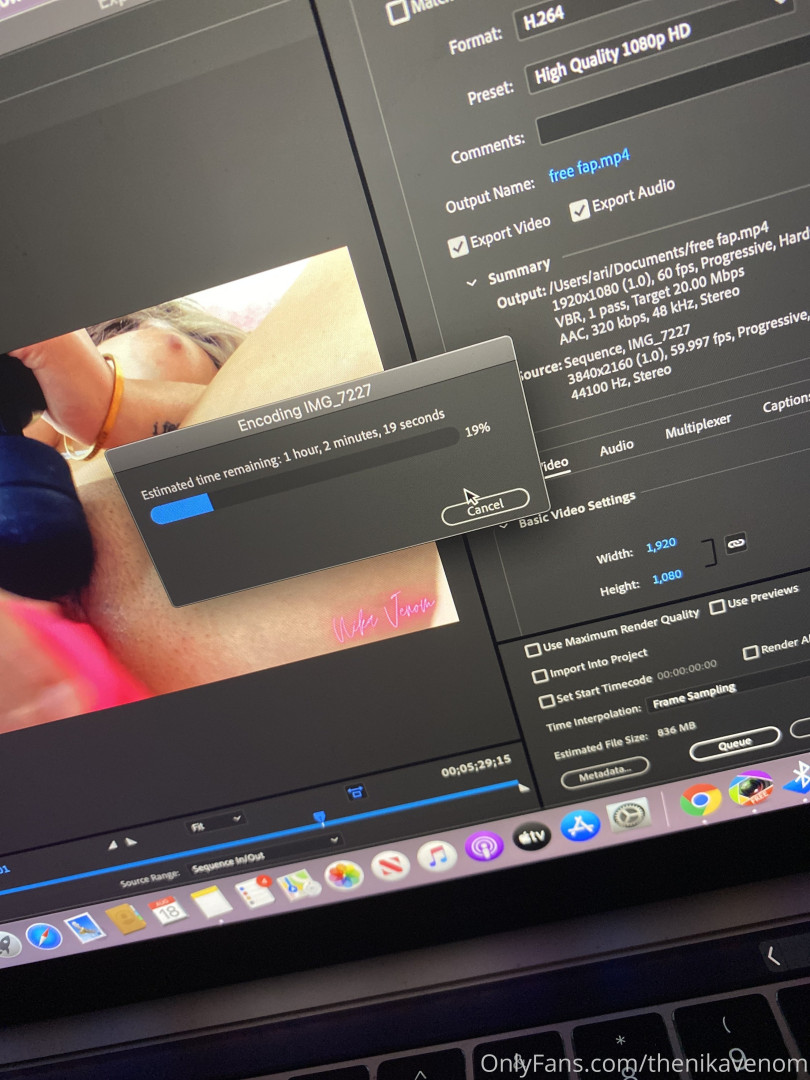Open Google Chrome in the dock
The height and width of the screenshot is (1080, 810).
click(700, 799)
